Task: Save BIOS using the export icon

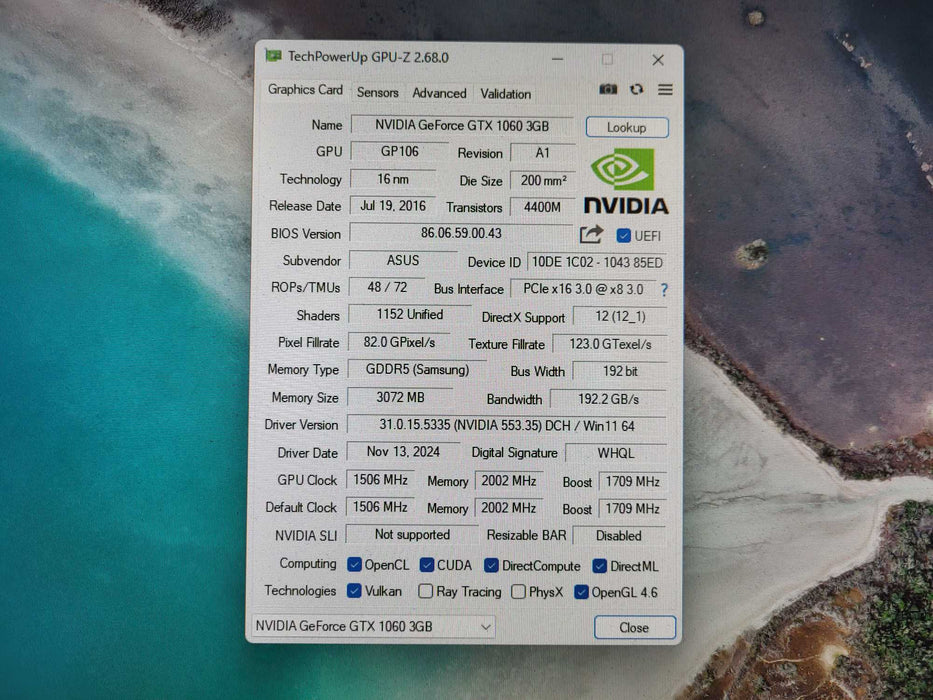Action: click(591, 233)
